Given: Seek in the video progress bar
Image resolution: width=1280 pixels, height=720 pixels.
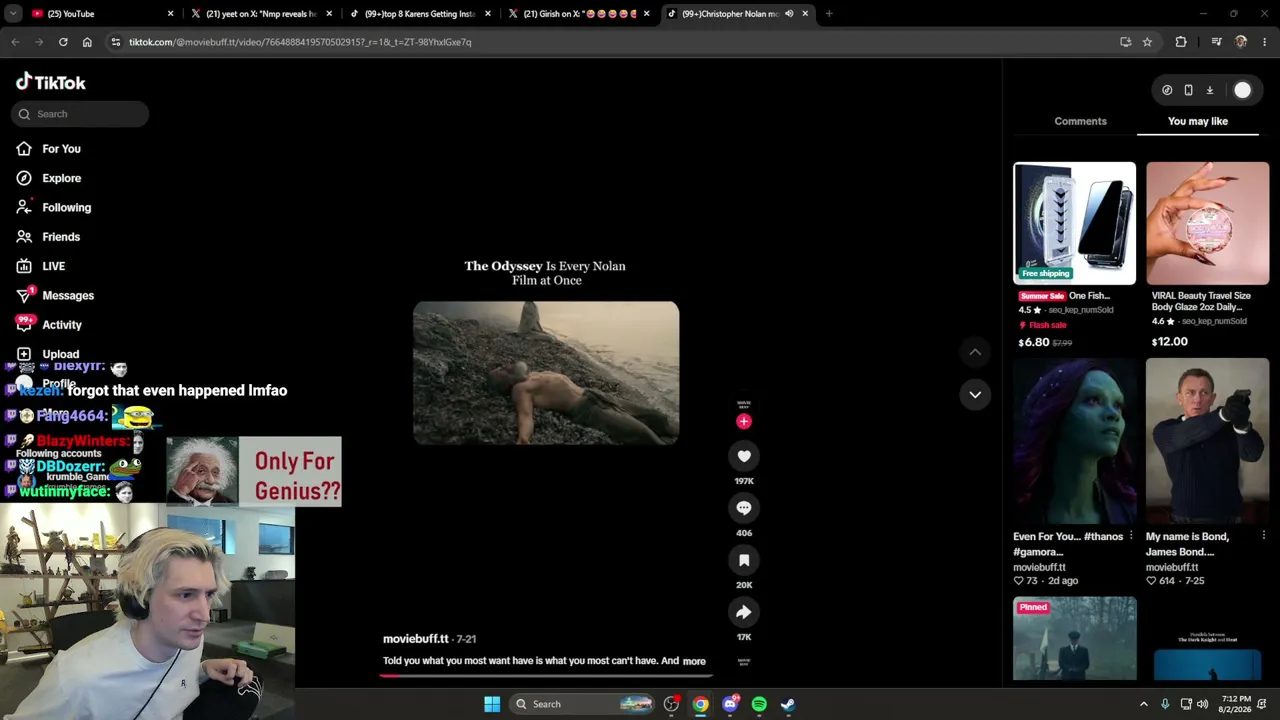Looking at the screenshot, I should click(545, 675).
